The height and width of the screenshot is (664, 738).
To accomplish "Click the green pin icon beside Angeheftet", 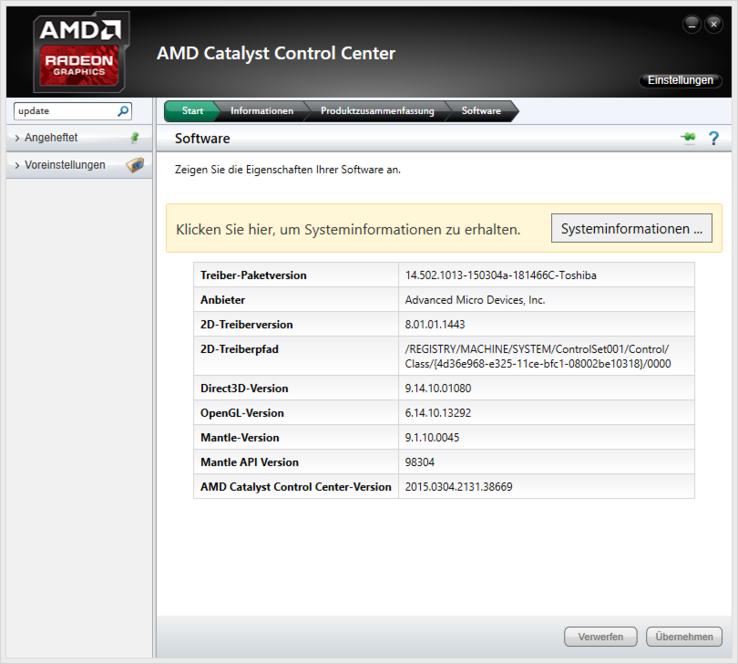I will (x=135, y=137).
